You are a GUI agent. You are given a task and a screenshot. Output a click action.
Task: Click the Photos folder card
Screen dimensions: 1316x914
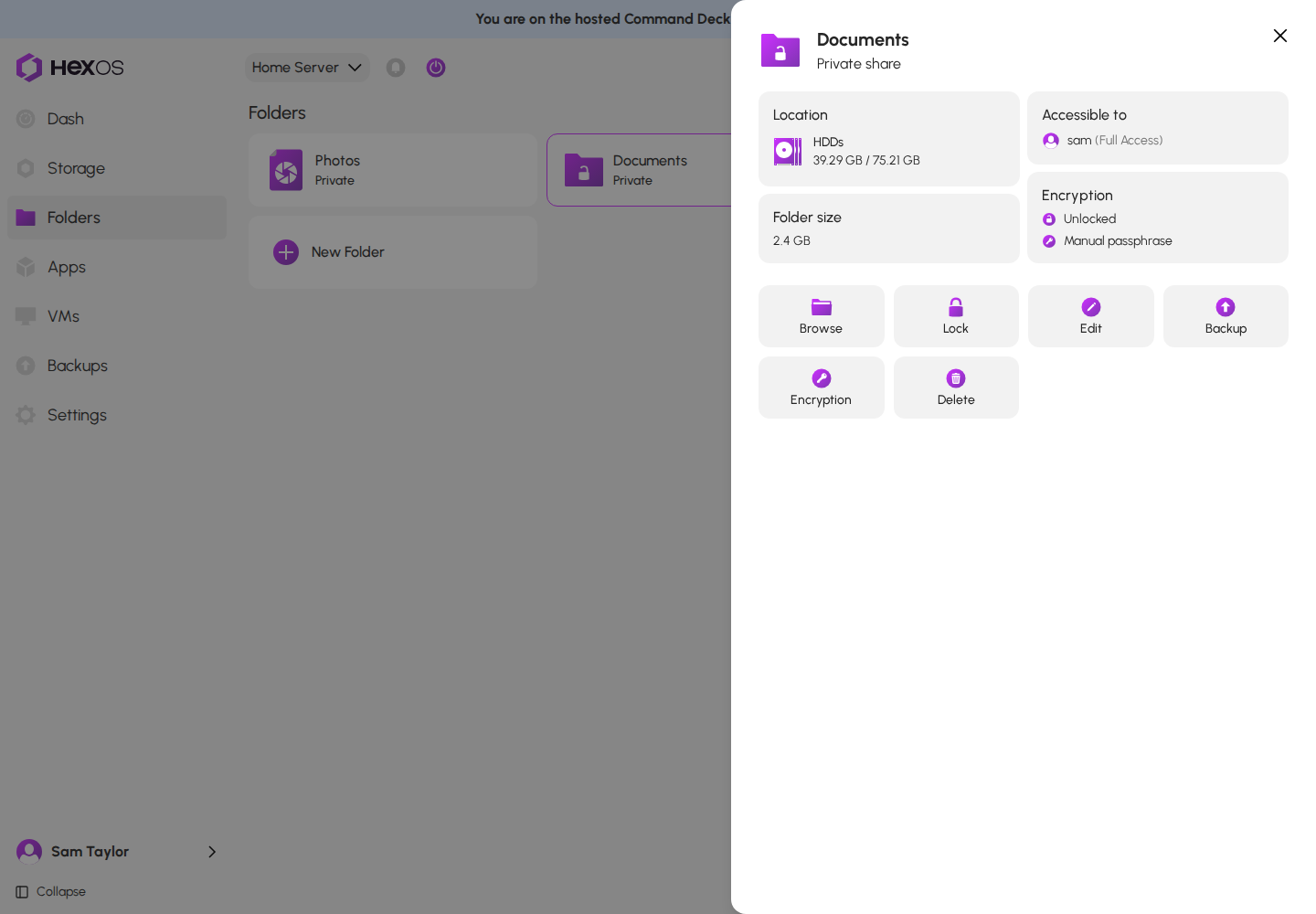pos(393,170)
